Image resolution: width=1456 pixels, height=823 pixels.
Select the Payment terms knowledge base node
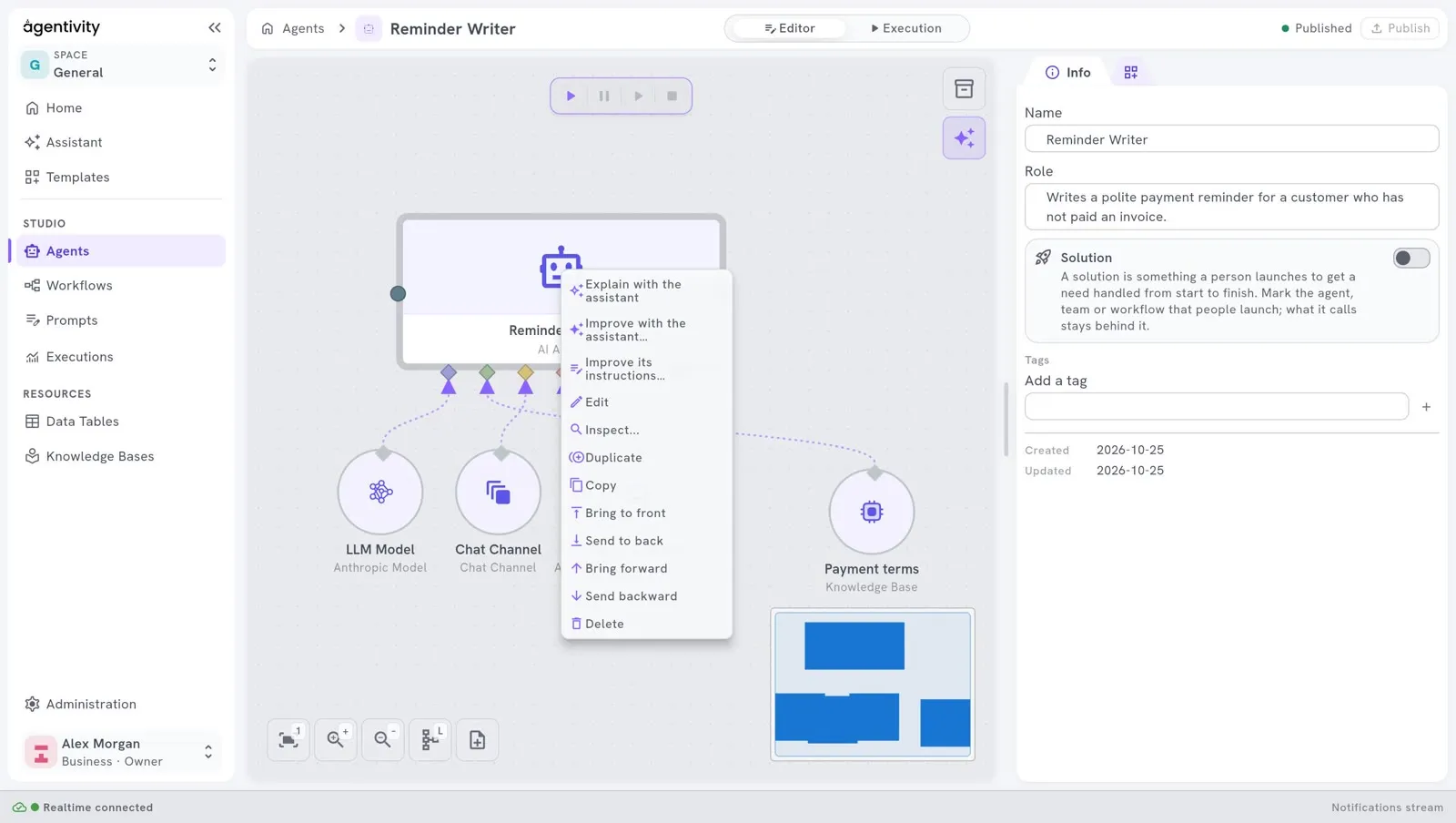pos(872,511)
